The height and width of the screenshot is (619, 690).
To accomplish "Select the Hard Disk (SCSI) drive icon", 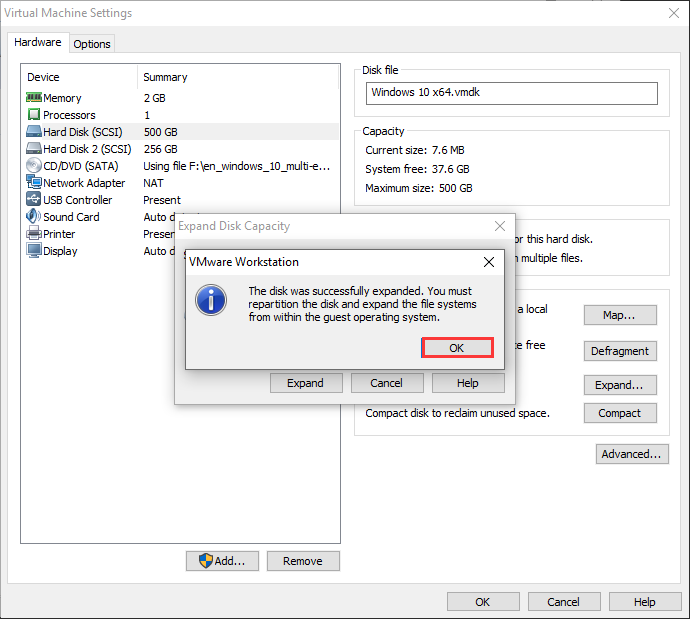I will (34, 132).
